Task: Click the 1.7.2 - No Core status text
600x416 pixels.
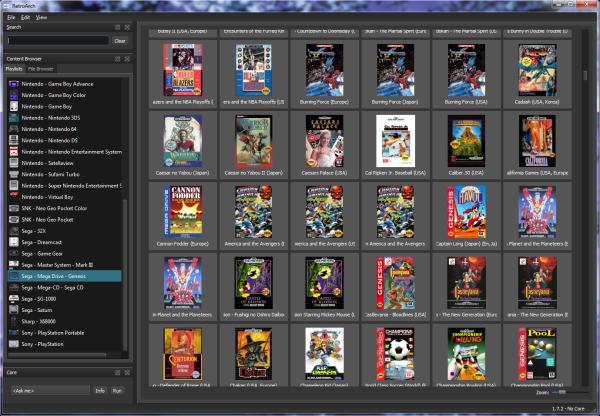Action: coord(568,409)
